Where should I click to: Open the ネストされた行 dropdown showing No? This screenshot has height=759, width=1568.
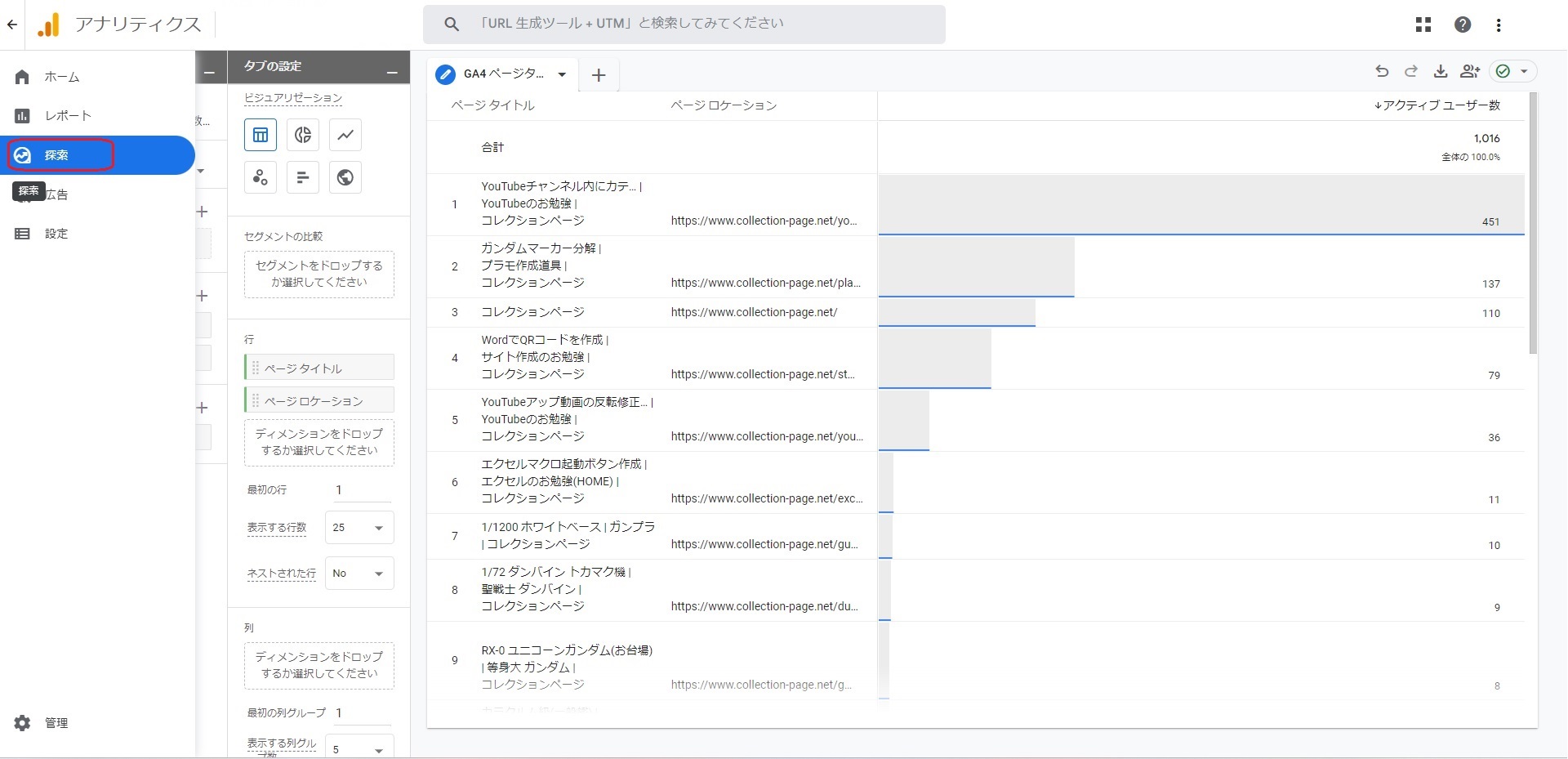[x=359, y=574]
